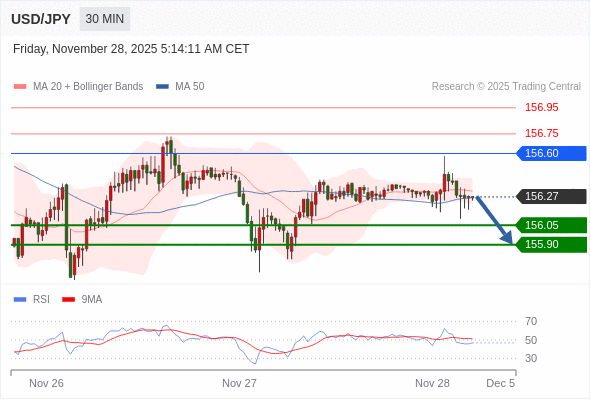This screenshot has height=400, width=590.
Task: Open the Research © 2025 Trading Central credit
Action: 506,87
